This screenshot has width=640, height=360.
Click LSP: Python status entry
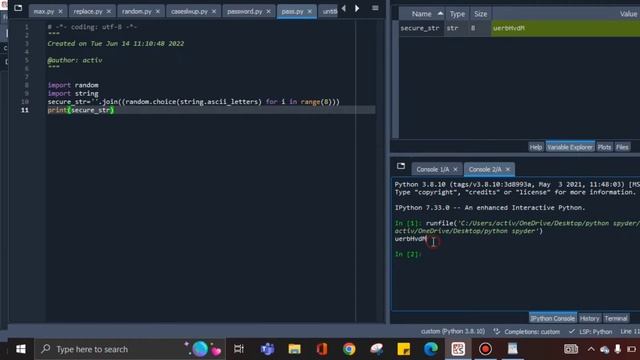[x=591, y=331]
